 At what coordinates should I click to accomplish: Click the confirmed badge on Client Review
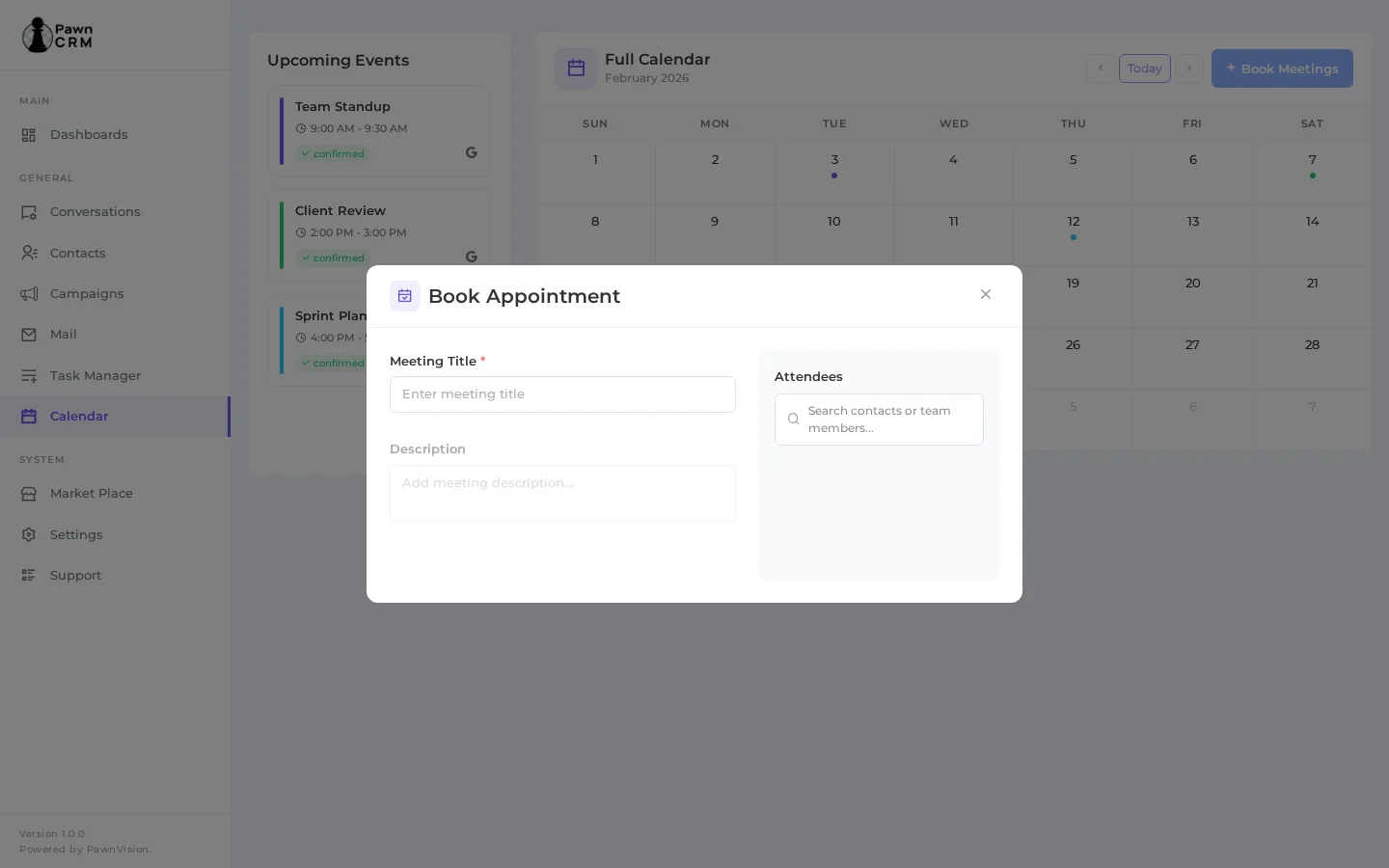[333, 258]
